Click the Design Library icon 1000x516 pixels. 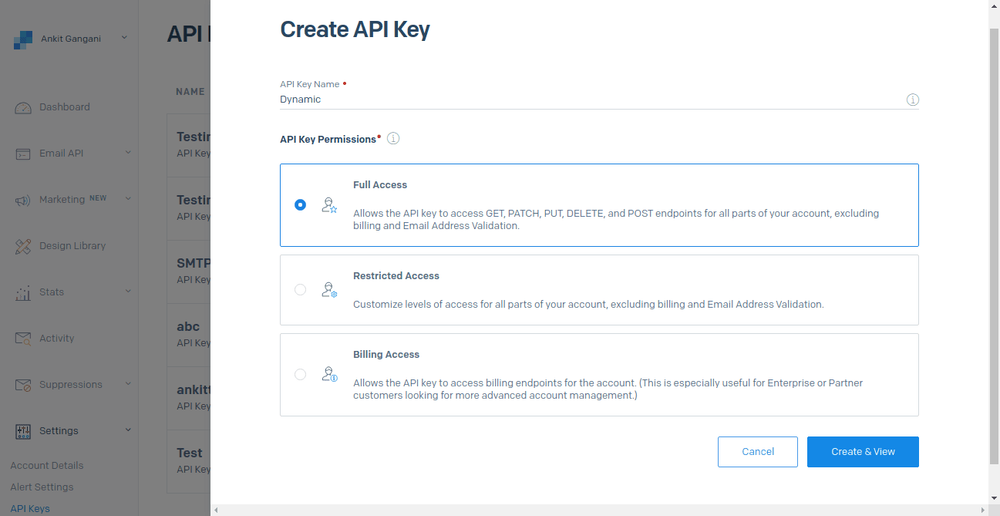23,246
